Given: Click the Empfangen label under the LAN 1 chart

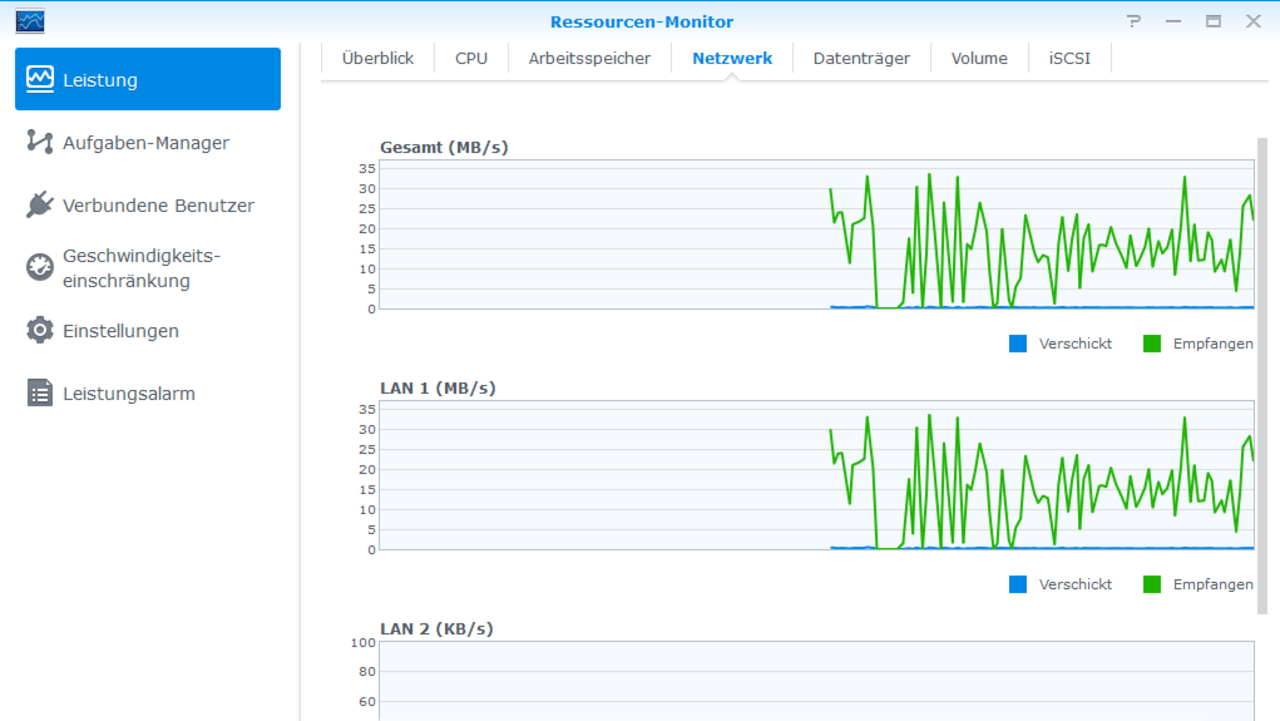Looking at the screenshot, I should (1213, 584).
